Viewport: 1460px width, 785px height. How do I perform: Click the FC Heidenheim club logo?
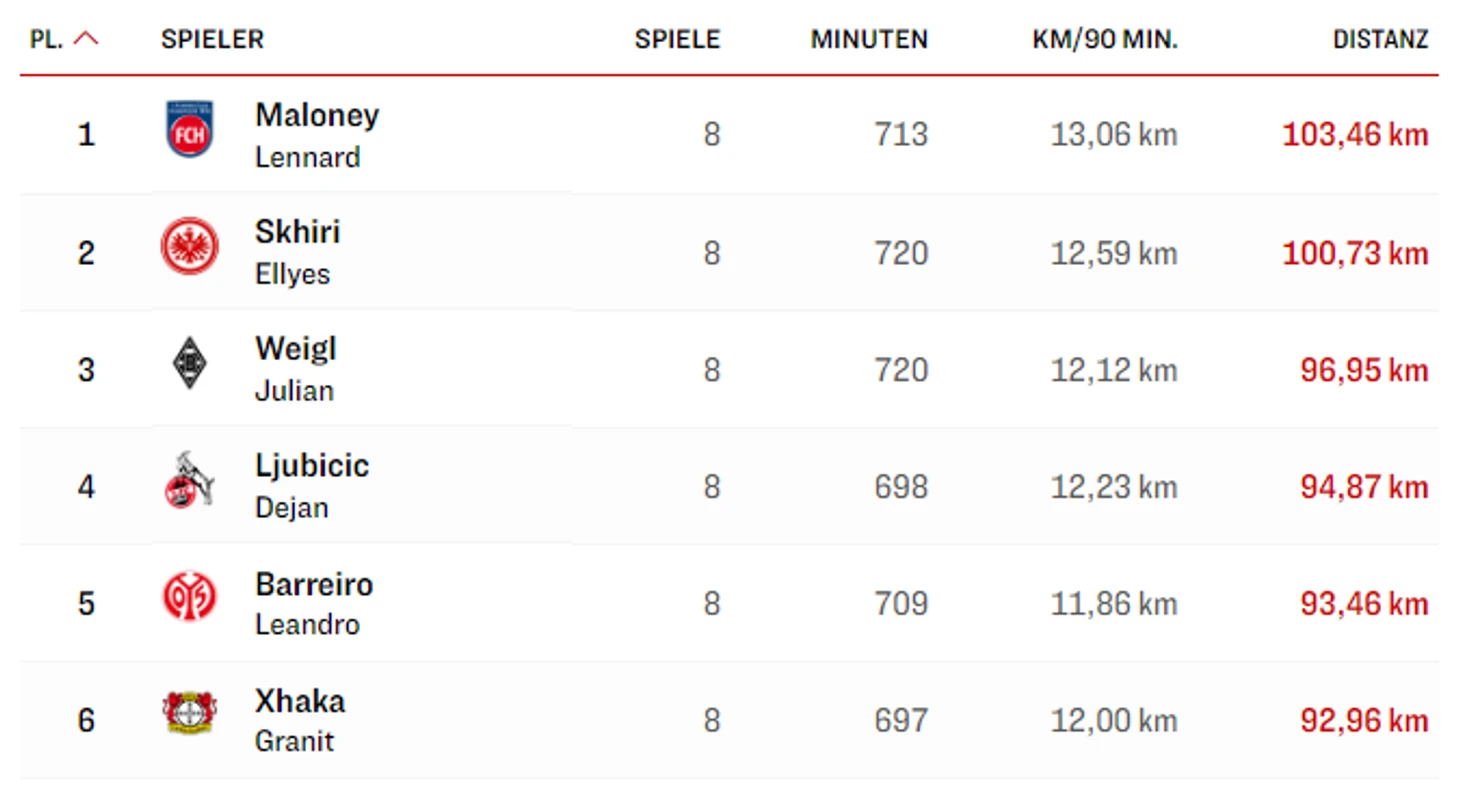coord(189,129)
